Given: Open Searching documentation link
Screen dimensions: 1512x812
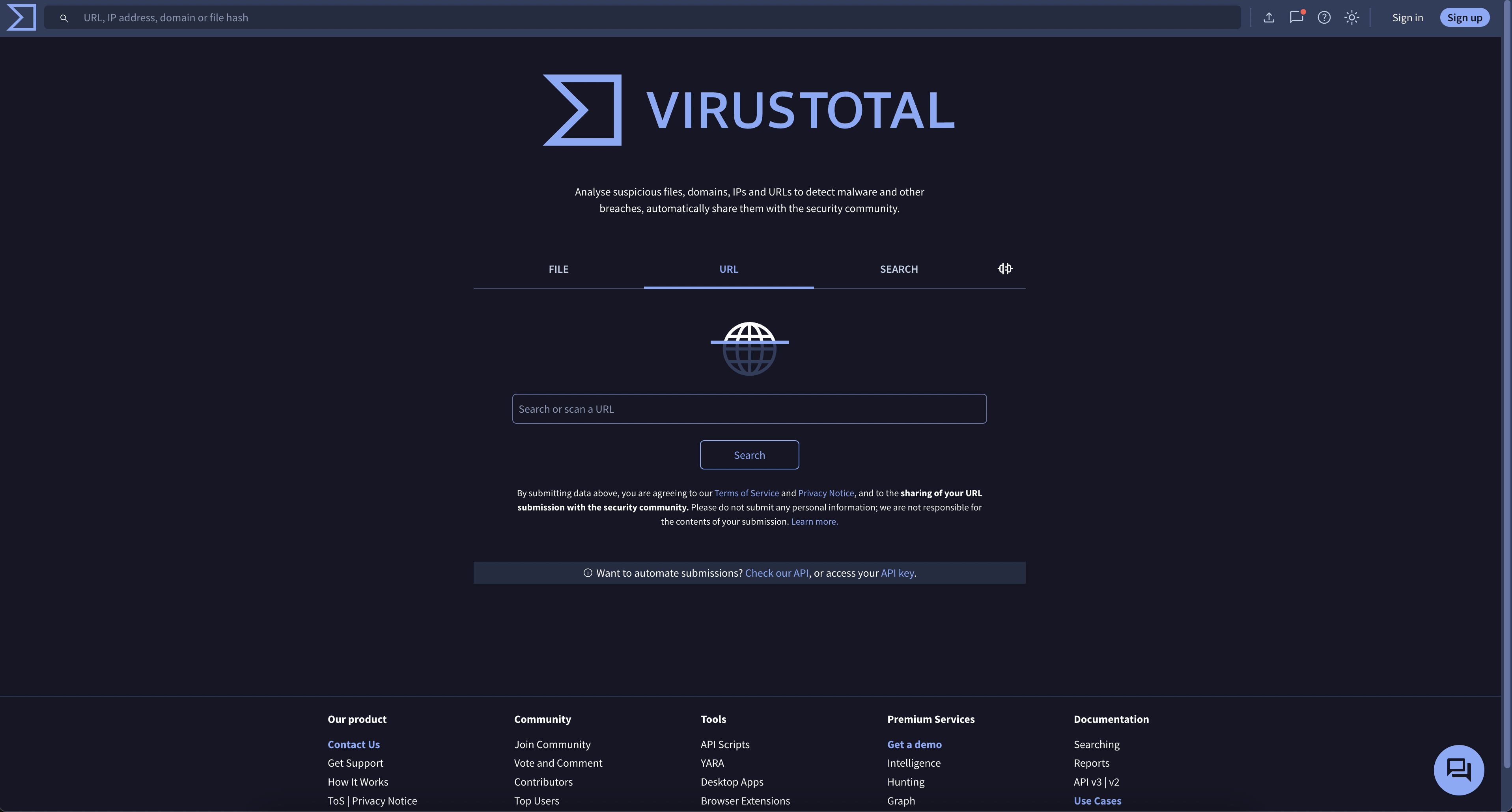Looking at the screenshot, I should point(1096,745).
